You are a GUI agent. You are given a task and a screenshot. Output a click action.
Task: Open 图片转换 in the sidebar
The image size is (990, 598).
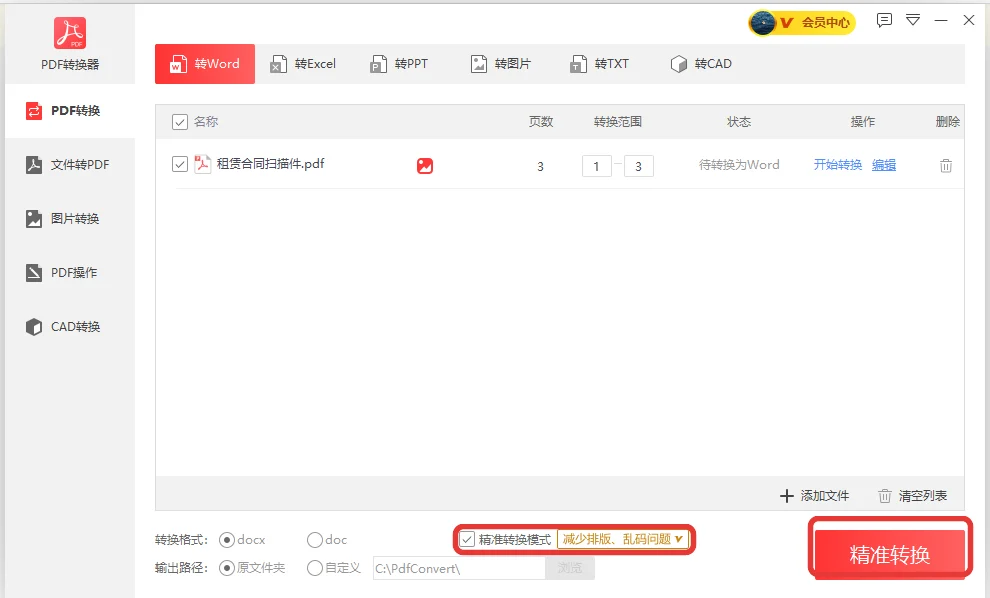pyautogui.click(x=70, y=218)
